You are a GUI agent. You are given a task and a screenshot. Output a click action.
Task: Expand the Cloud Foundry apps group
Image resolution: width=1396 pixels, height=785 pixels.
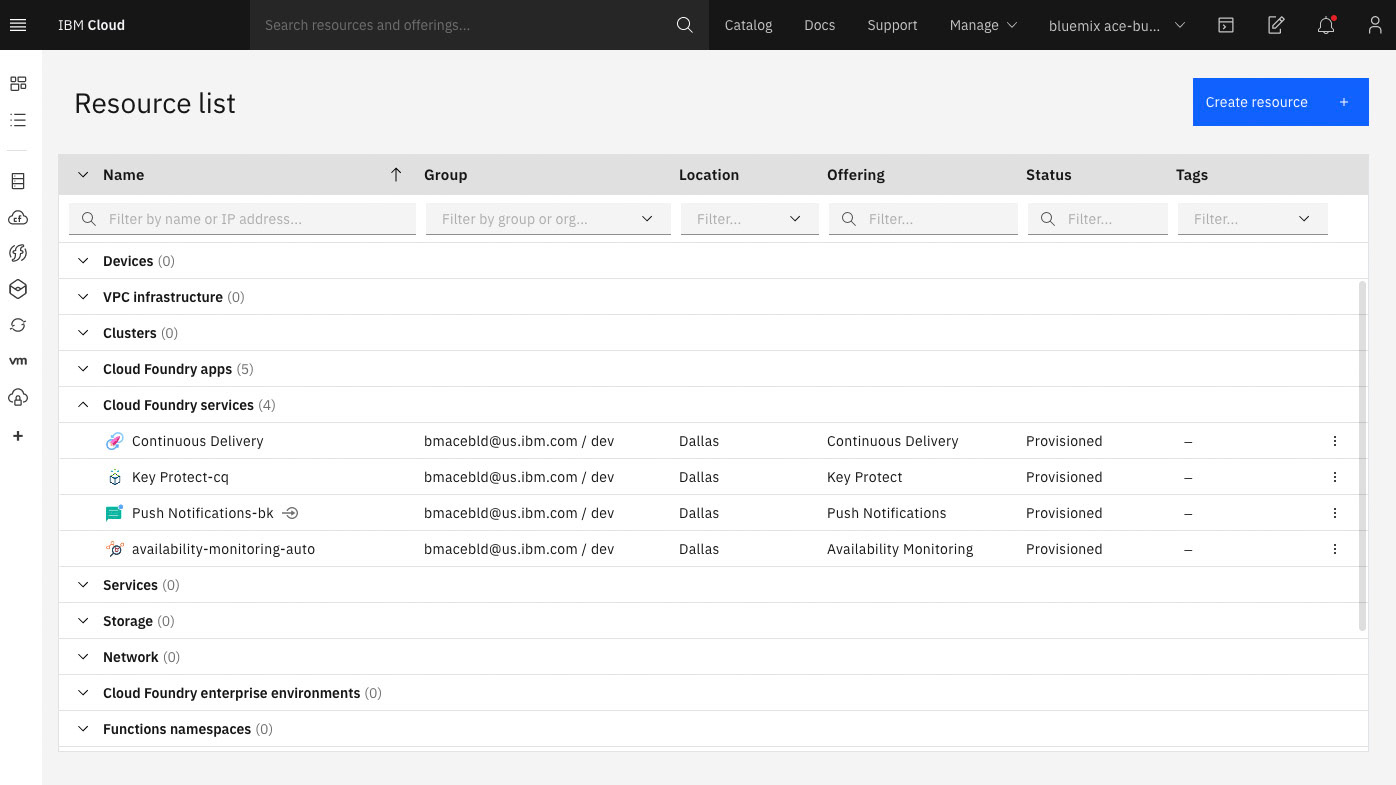83,369
